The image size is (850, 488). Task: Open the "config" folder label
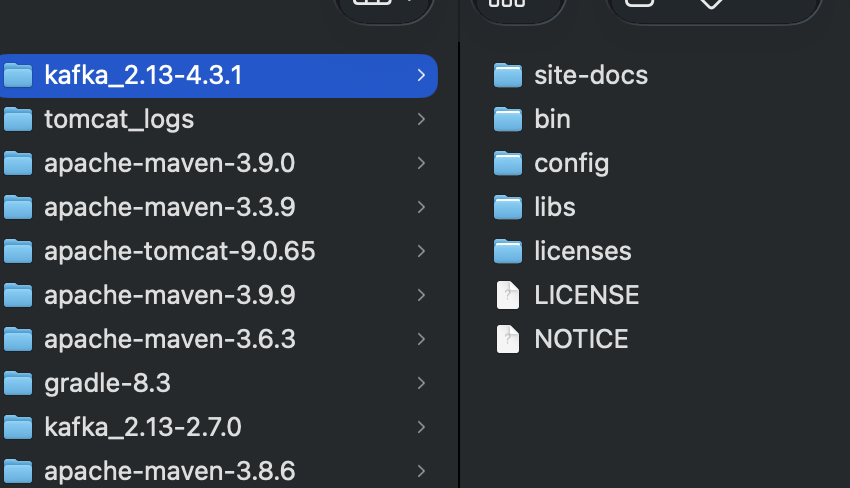pos(571,163)
